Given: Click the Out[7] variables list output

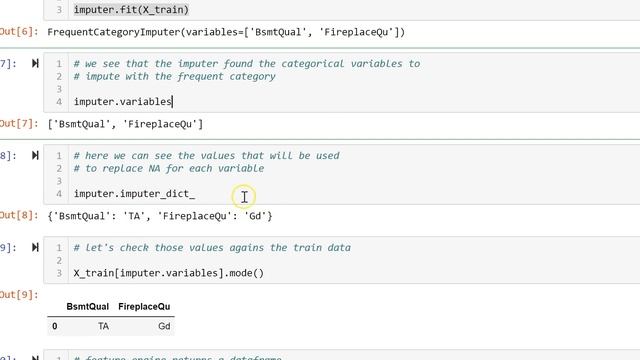Looking at the screenshot, I should [125, 124].
